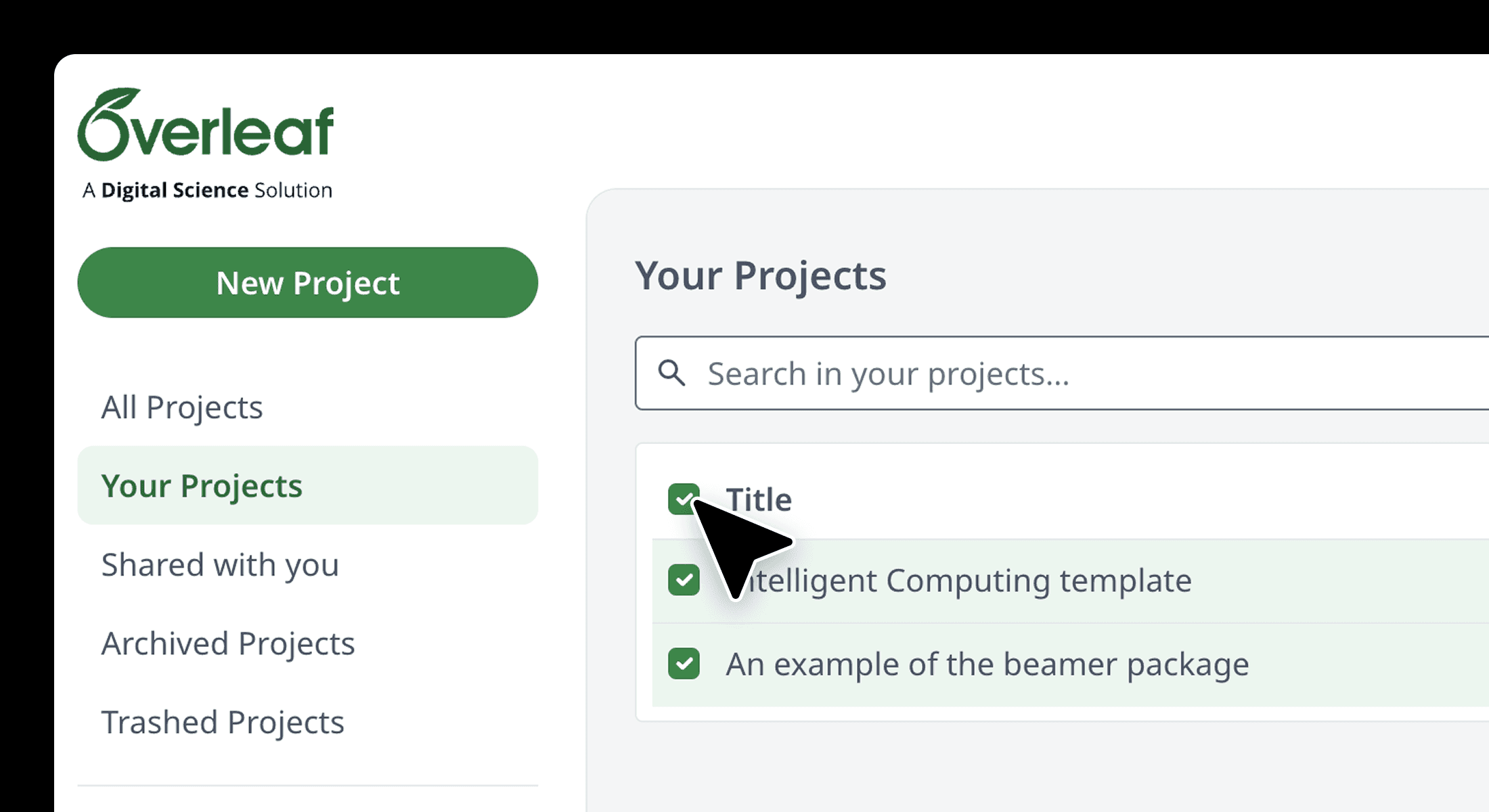1489x812 pixels.
Task: Toggle the select-all checkbox beside Title
Action: coord(684,499)
